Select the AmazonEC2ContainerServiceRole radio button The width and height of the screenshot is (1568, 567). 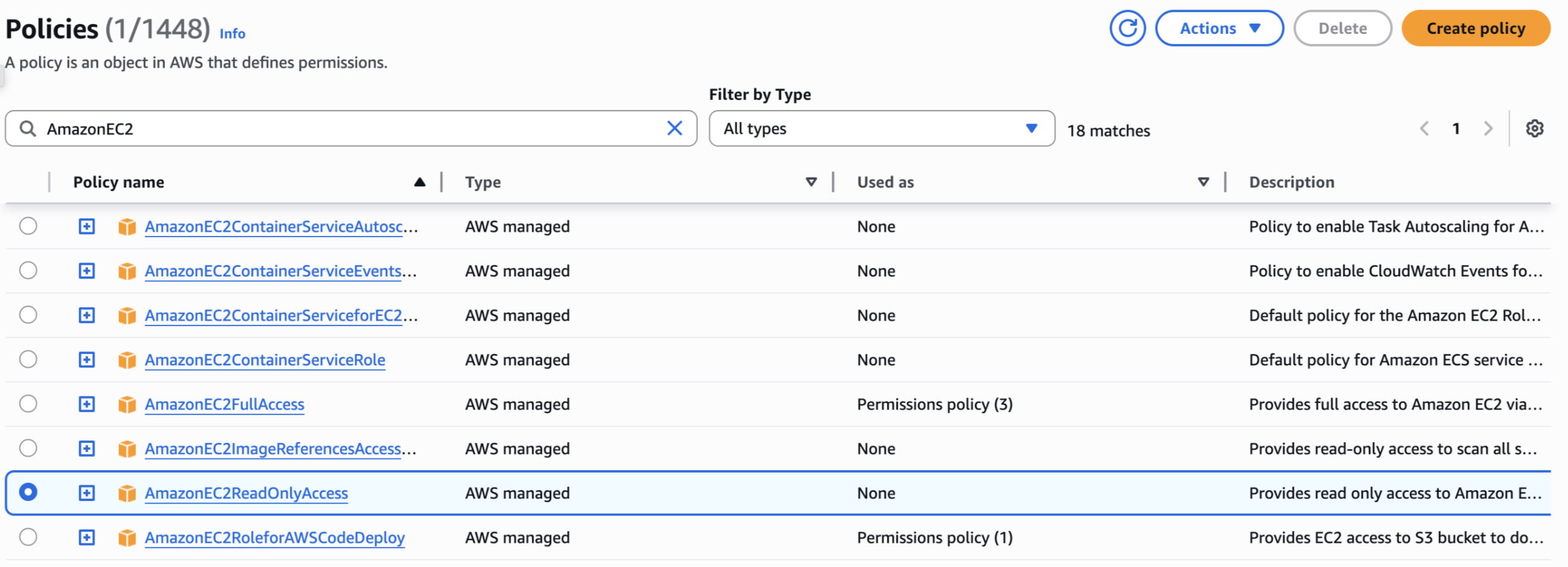pos(28,359)
